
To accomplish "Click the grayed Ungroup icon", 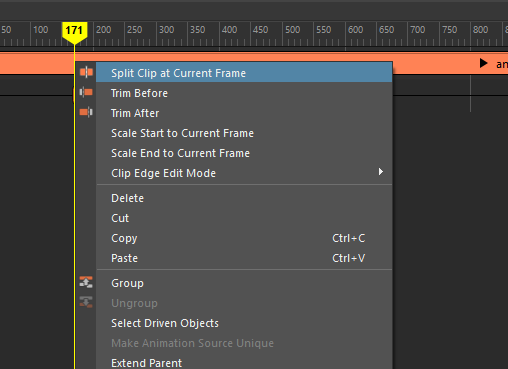I will point(86,302).
